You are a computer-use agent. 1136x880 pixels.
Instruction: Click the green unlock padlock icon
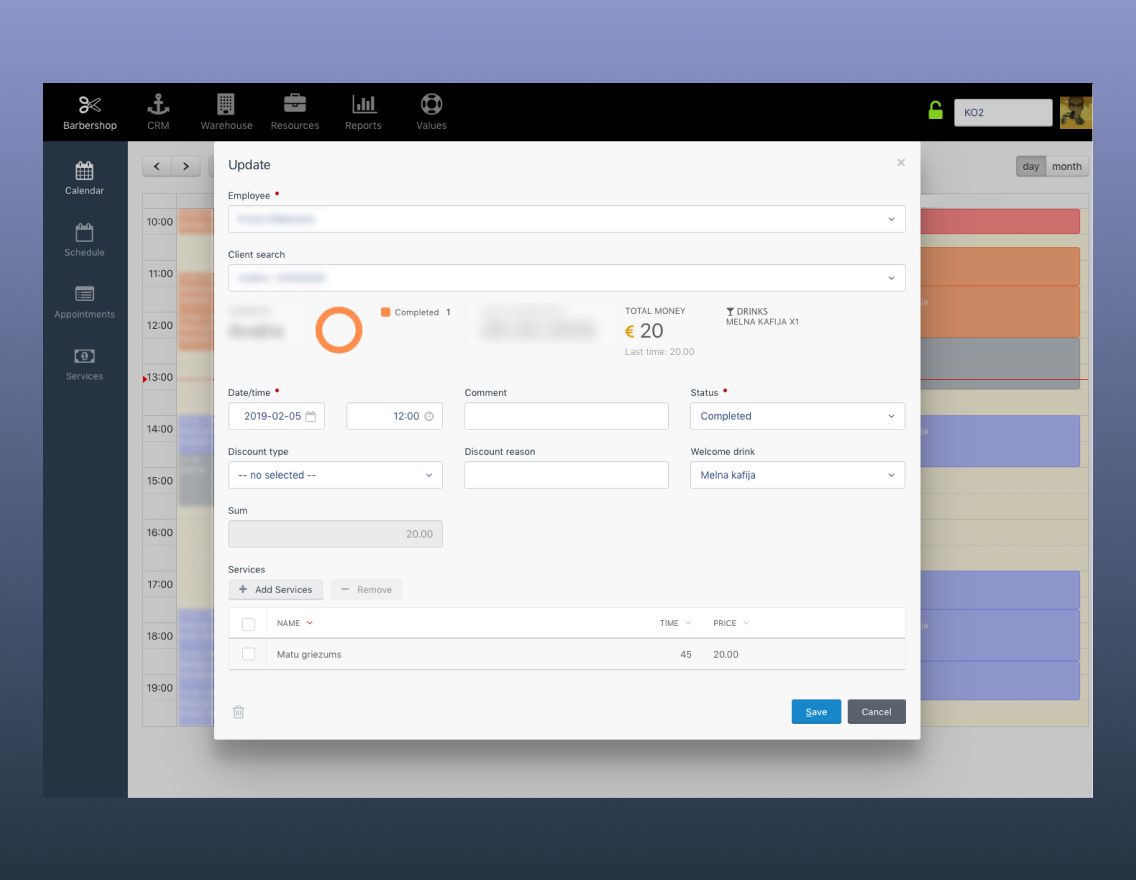click(935, 111)
